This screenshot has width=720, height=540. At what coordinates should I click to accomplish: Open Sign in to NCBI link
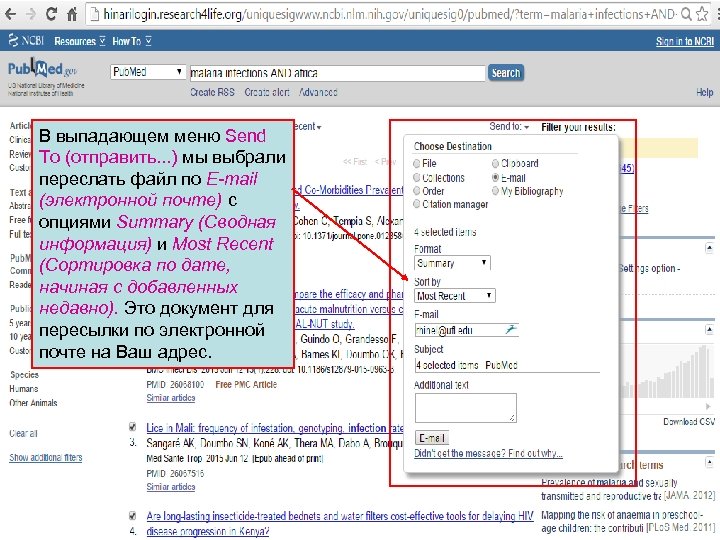pyautogui.click(x=685, y=41)
